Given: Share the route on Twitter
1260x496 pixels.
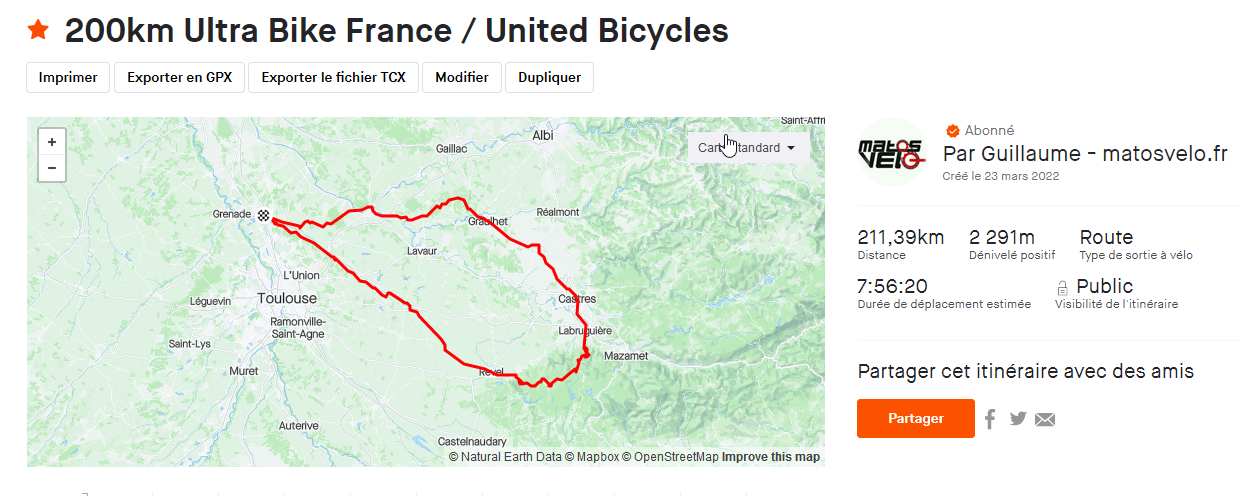Looking at the screenshot, I should pos(1018,419).
